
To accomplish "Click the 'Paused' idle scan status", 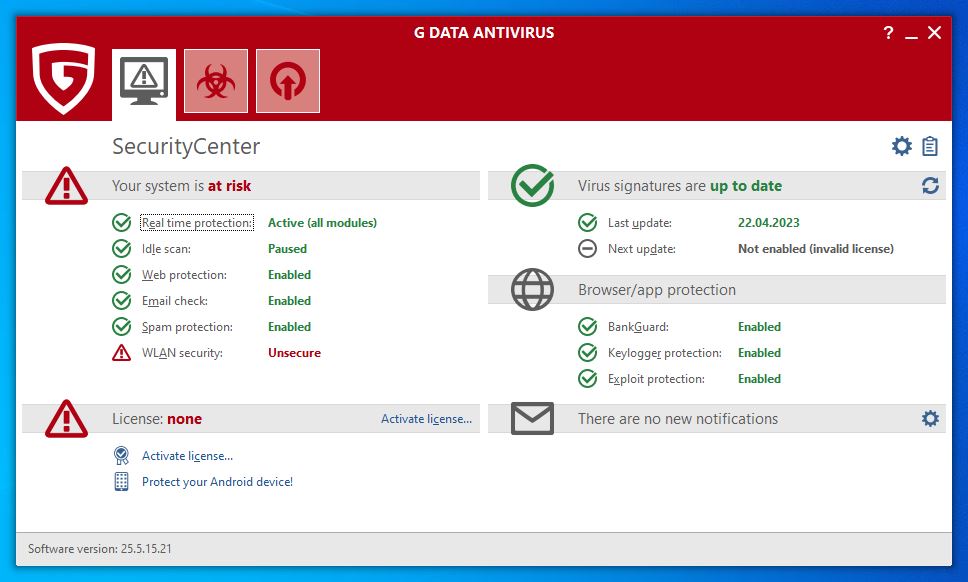I will [x=287, y=249].
